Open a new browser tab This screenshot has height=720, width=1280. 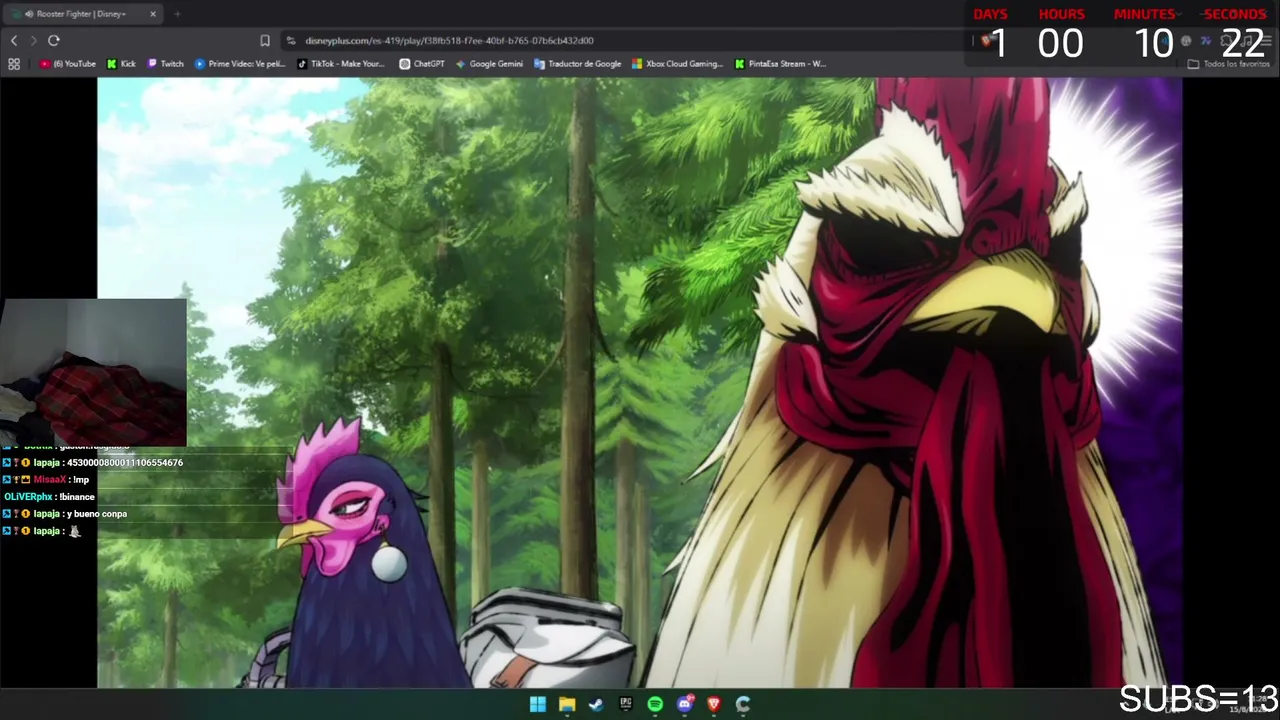click(x=177, y=14)
